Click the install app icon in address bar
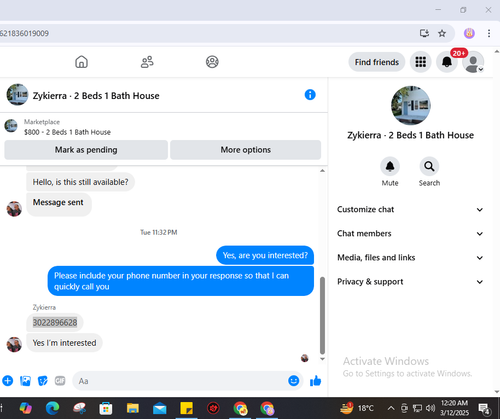Viewport: 500px width, 419px height. click(x=424, y=33)
